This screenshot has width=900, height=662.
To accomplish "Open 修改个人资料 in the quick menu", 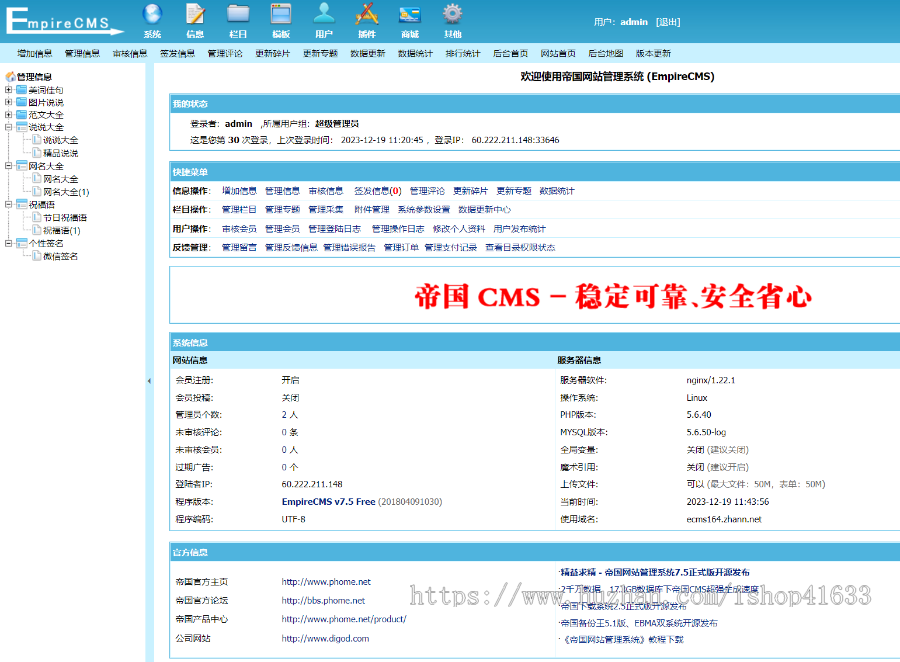I will pos(459,229).
